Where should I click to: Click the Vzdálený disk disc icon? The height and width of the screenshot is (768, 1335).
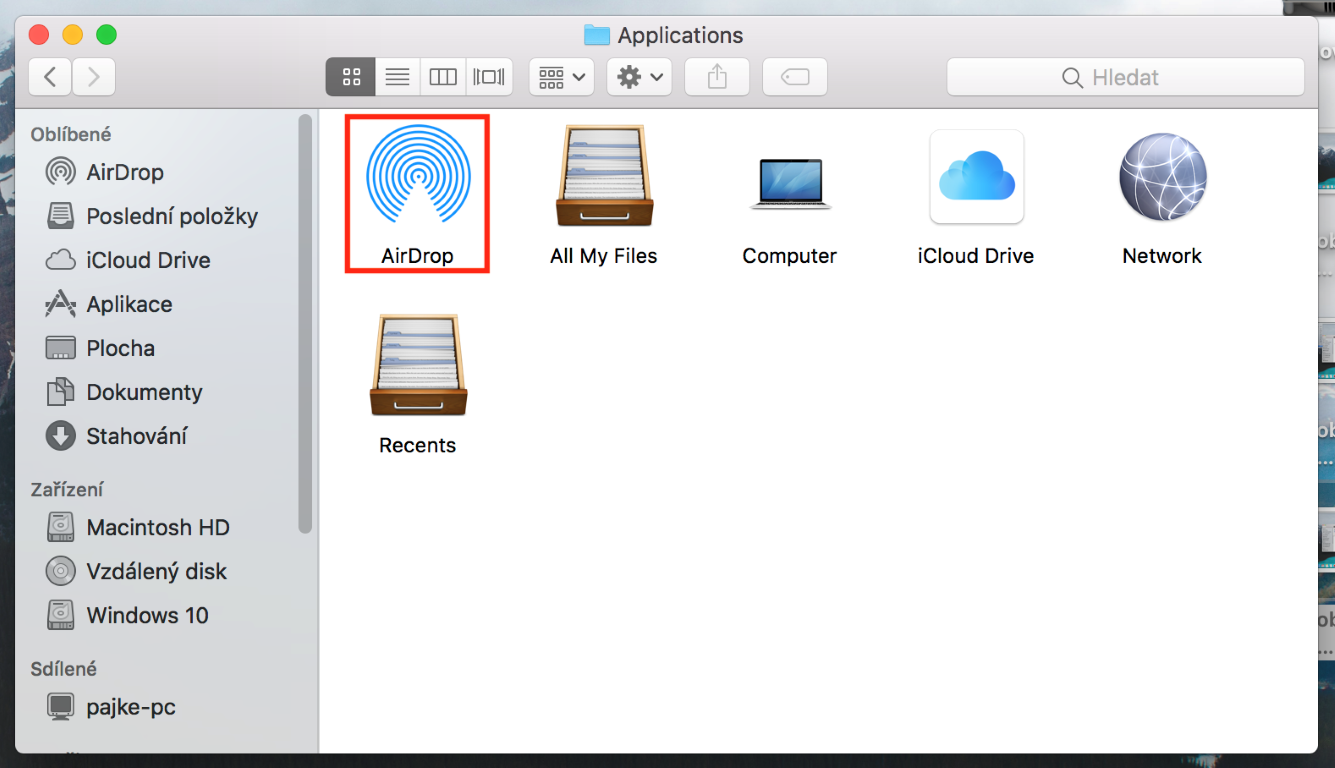point(61,571)
